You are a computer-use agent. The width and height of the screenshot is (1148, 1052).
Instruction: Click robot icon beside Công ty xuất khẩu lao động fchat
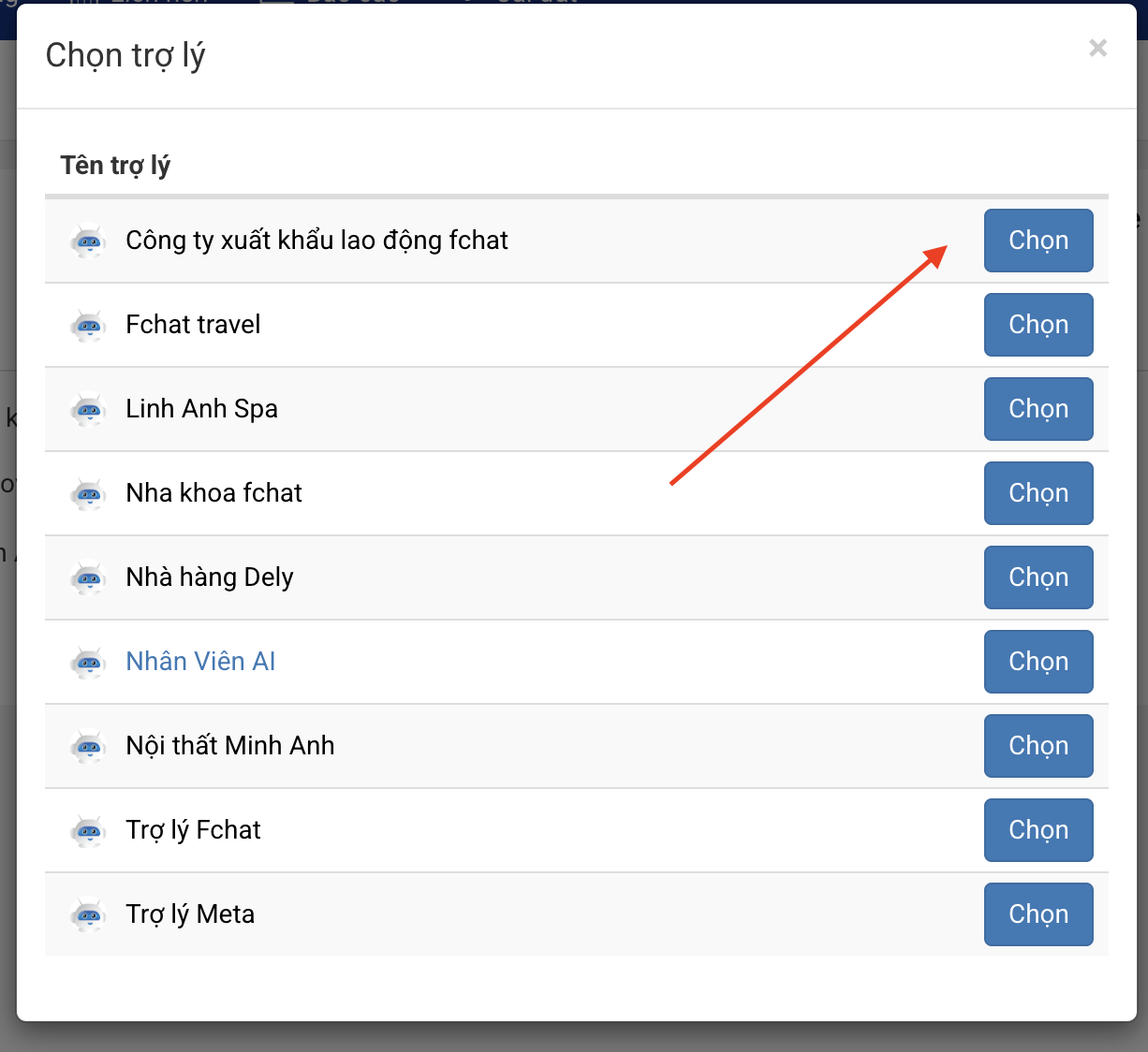pos(89,241)
